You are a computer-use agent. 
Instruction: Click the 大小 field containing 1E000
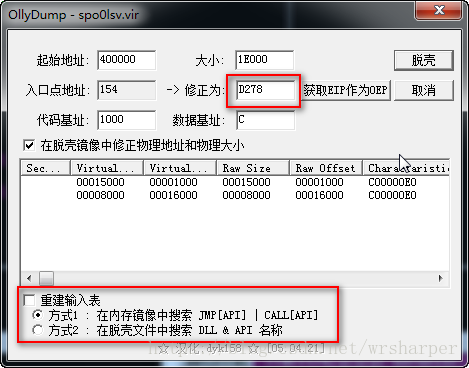click(265, 60)
